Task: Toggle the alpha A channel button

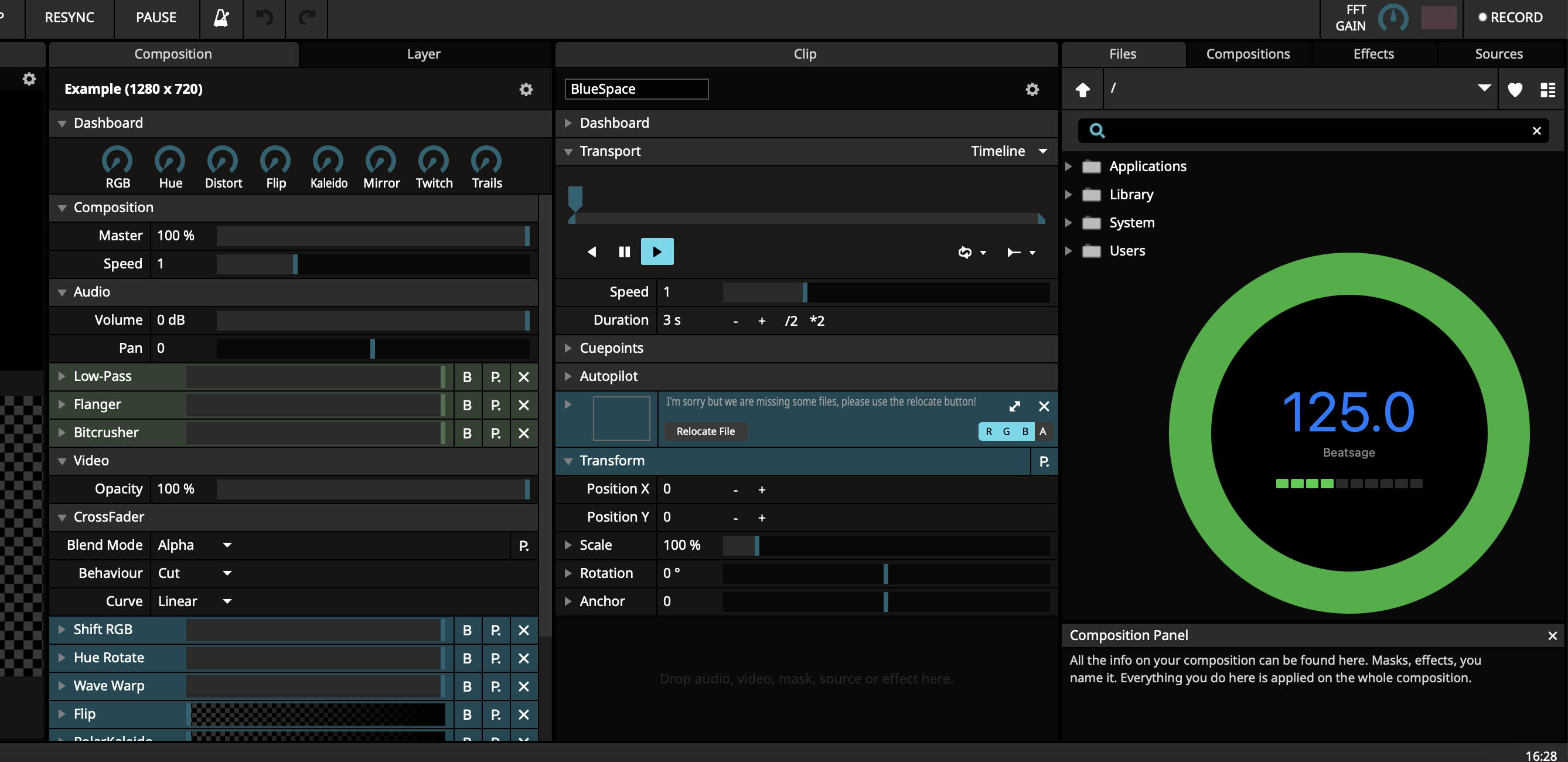Action: (x=1044, y=431)
